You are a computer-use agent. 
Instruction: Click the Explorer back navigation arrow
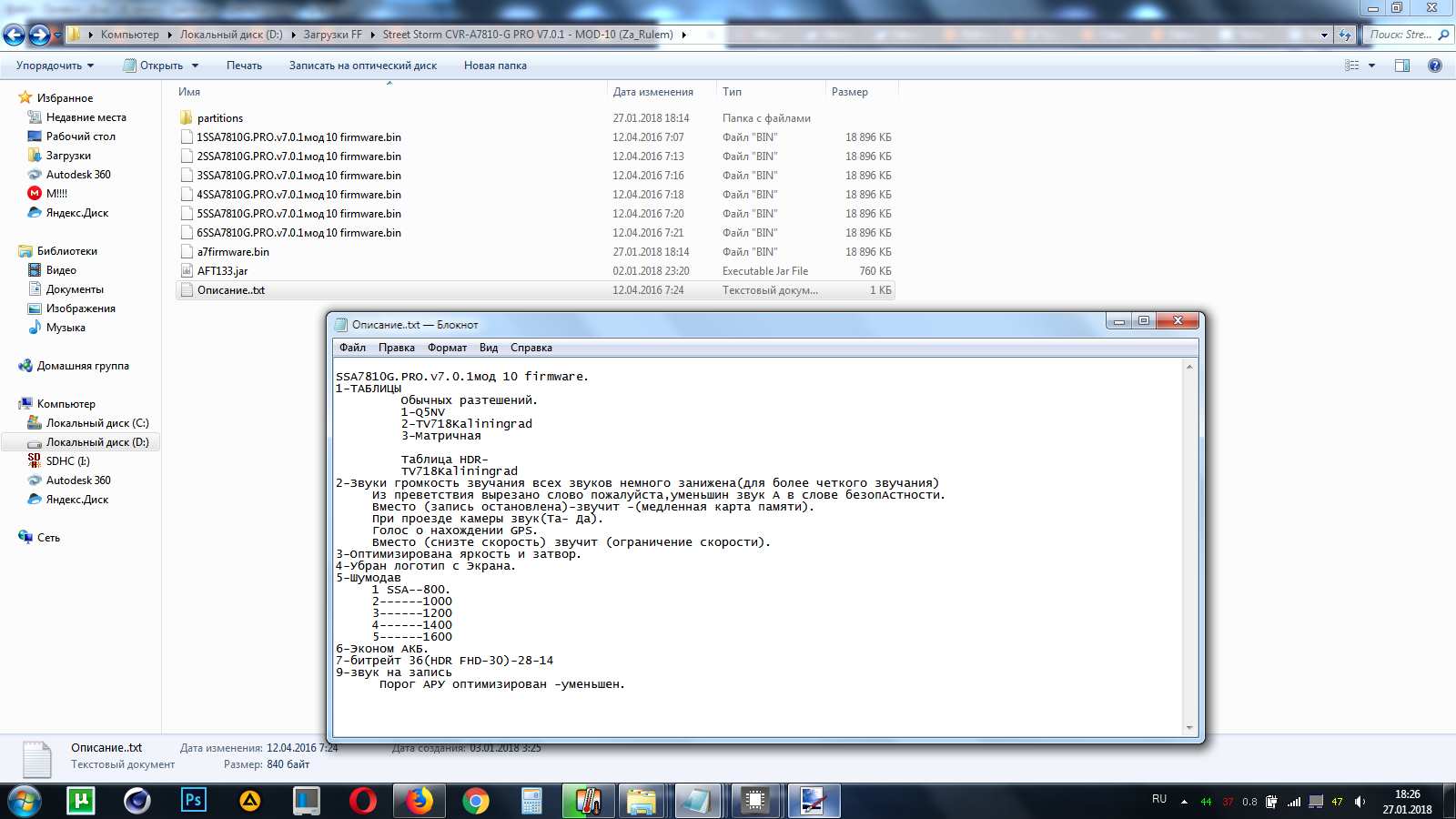[x=15, y=35]
